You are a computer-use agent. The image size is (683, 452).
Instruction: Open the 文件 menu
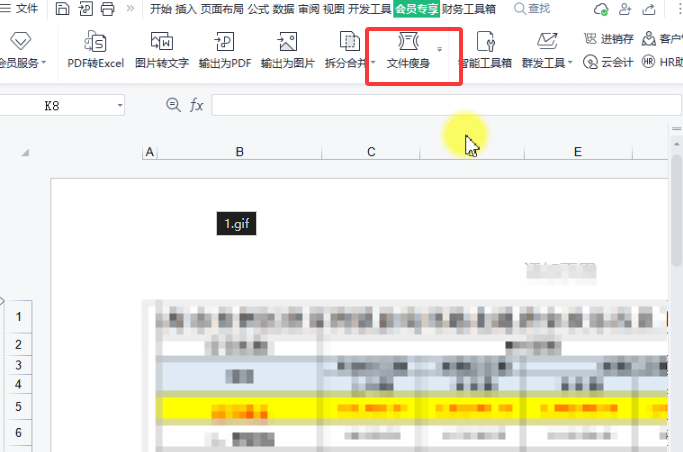click(21, 9)
